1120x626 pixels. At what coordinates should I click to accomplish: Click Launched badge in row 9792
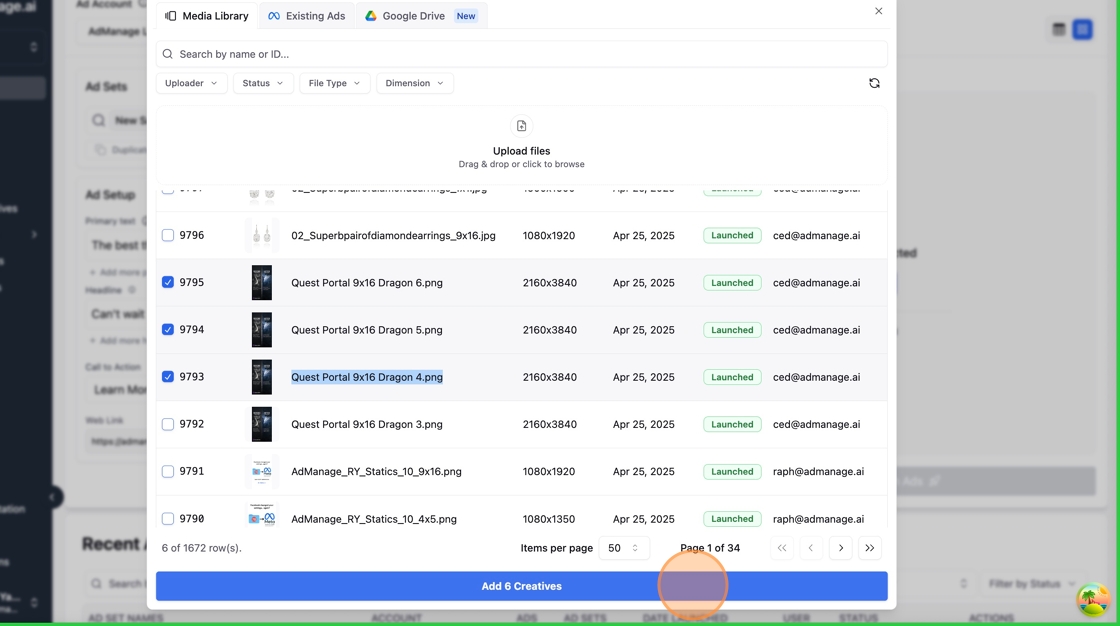click(732, 424)
